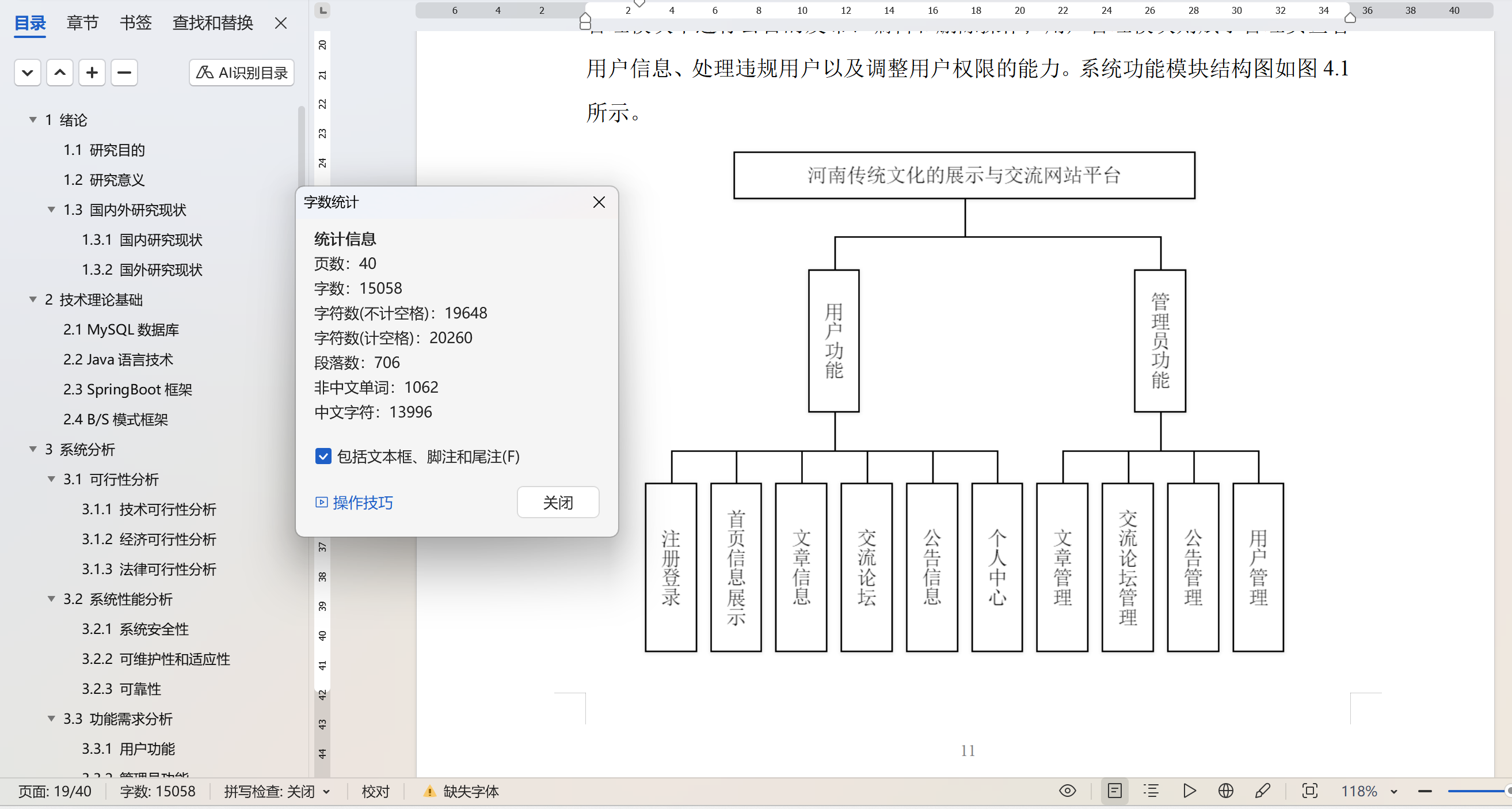1512x809 pixels.
Task: Open the 拼写检查 dropdown in status bar
Action: (x=326, y=791)
